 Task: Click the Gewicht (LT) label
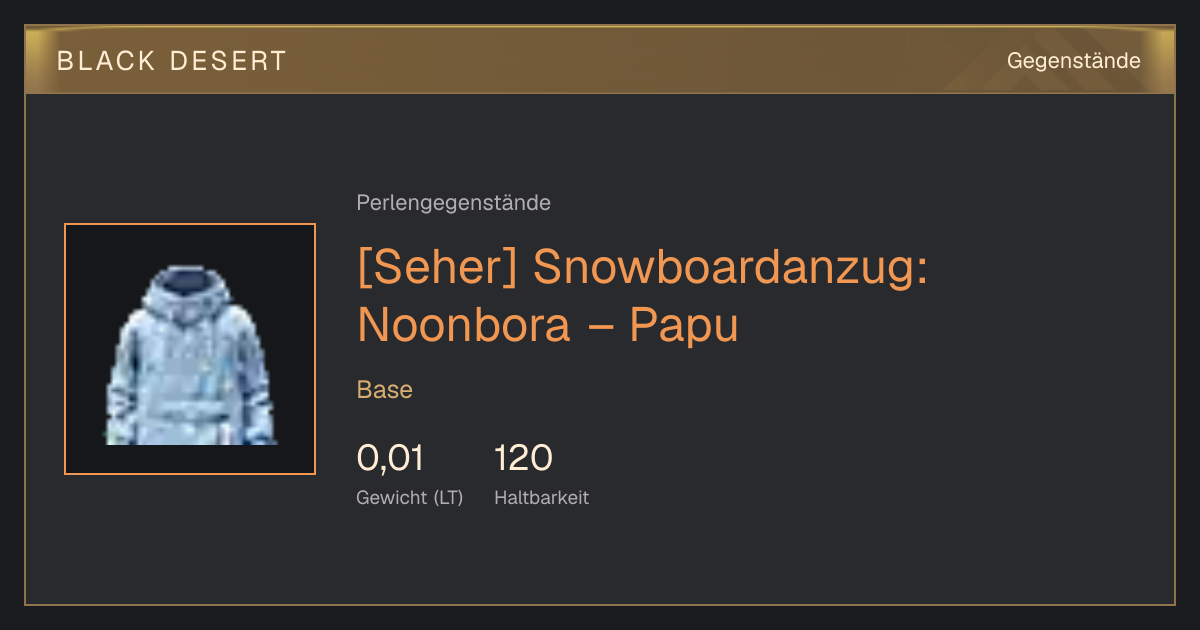pos(409,497)
